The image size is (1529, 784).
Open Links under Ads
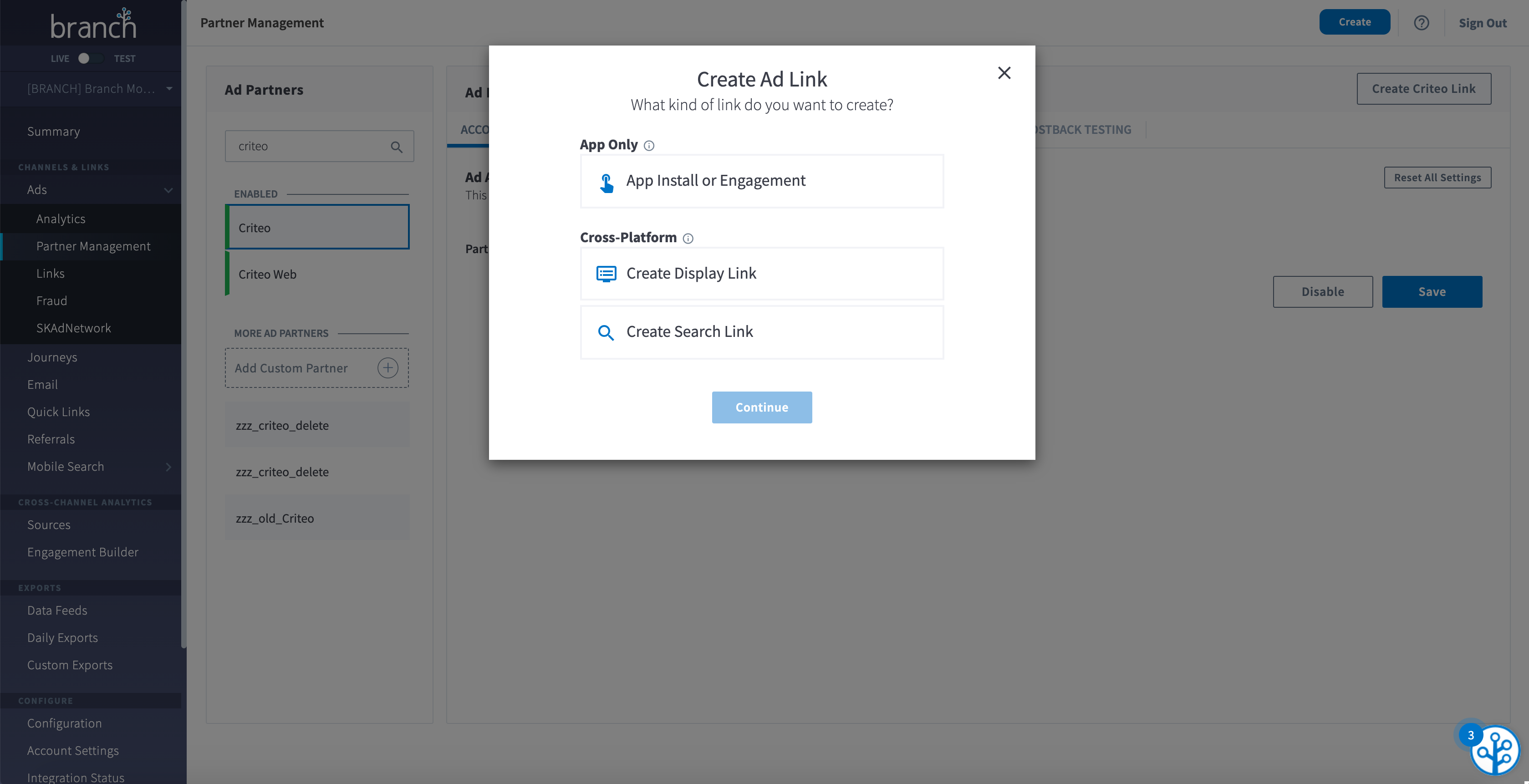51,273
